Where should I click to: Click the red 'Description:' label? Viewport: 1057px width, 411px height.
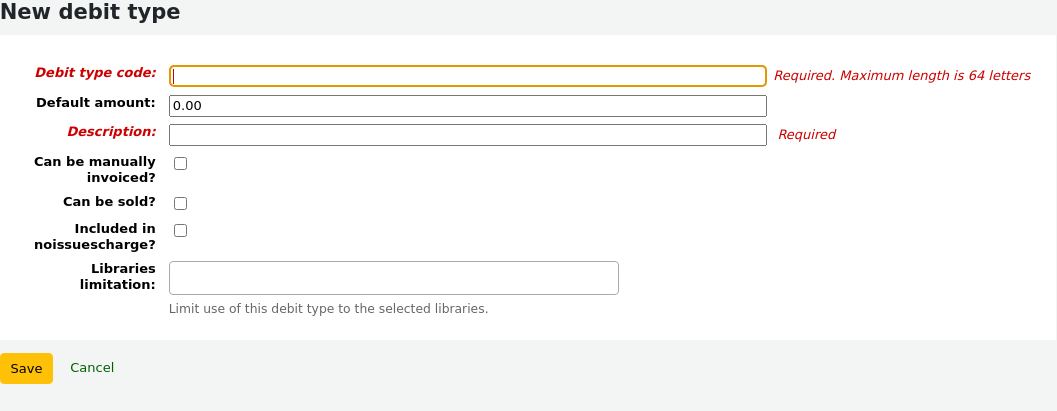tap(112, 132)
